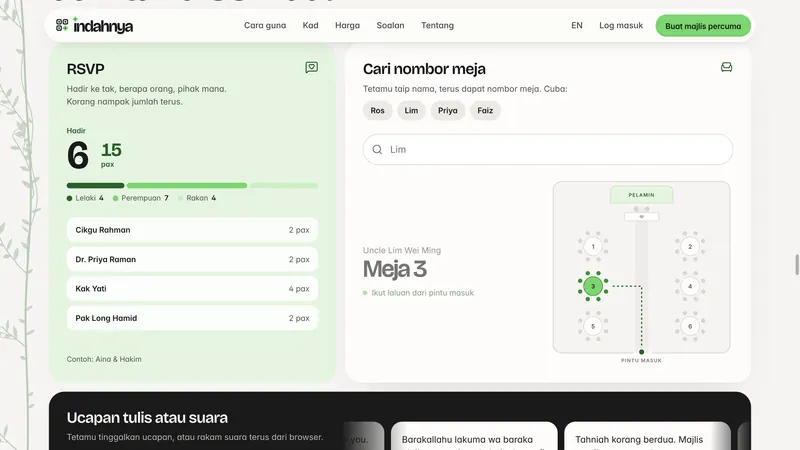Click the indahnya logo
This screenshot has width=800, height=450.
pyautogui.click(x=94, y=26)
